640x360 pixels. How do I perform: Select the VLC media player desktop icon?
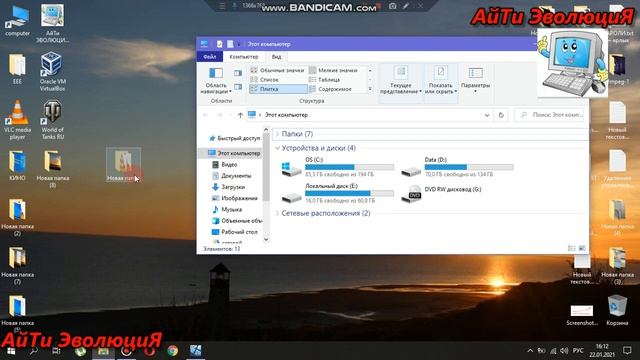pyautogui.click(x=17, y=120)
